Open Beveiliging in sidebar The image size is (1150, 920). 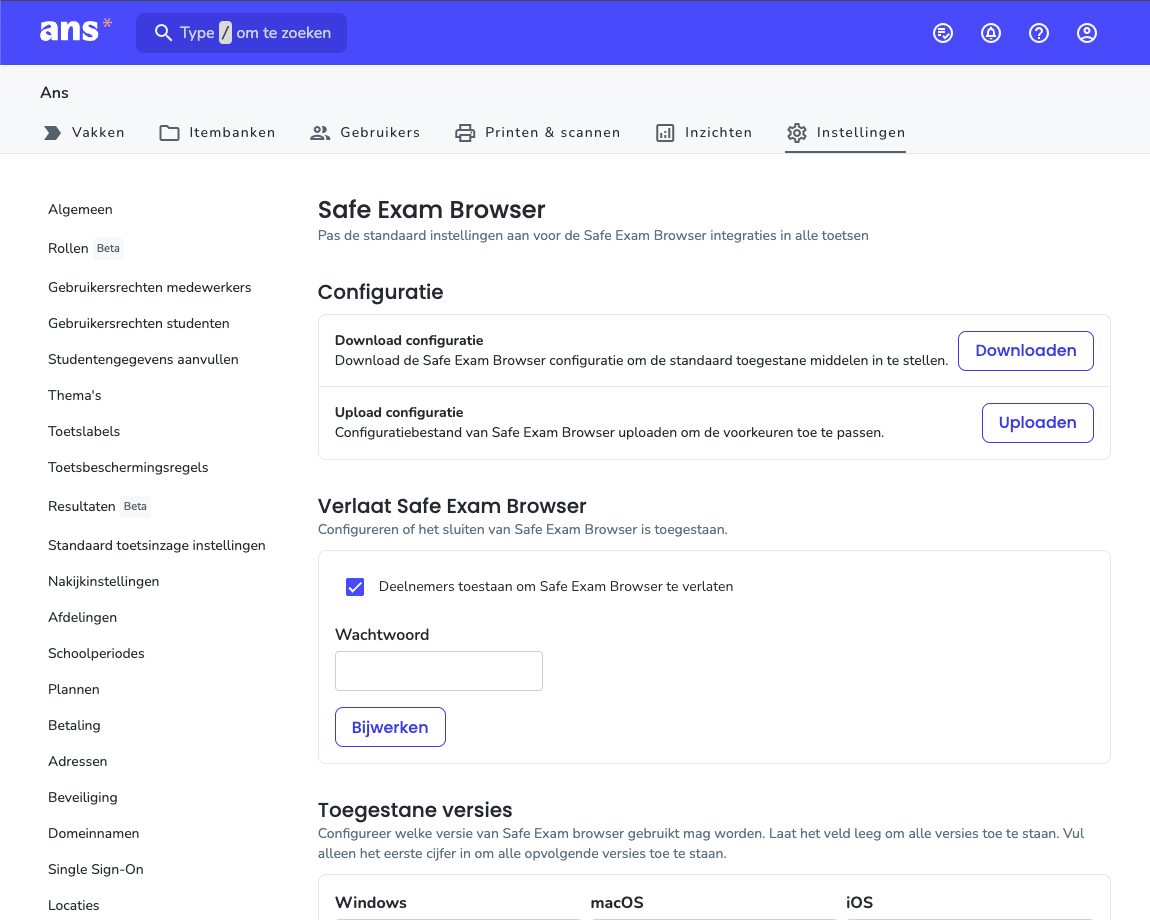83,797
